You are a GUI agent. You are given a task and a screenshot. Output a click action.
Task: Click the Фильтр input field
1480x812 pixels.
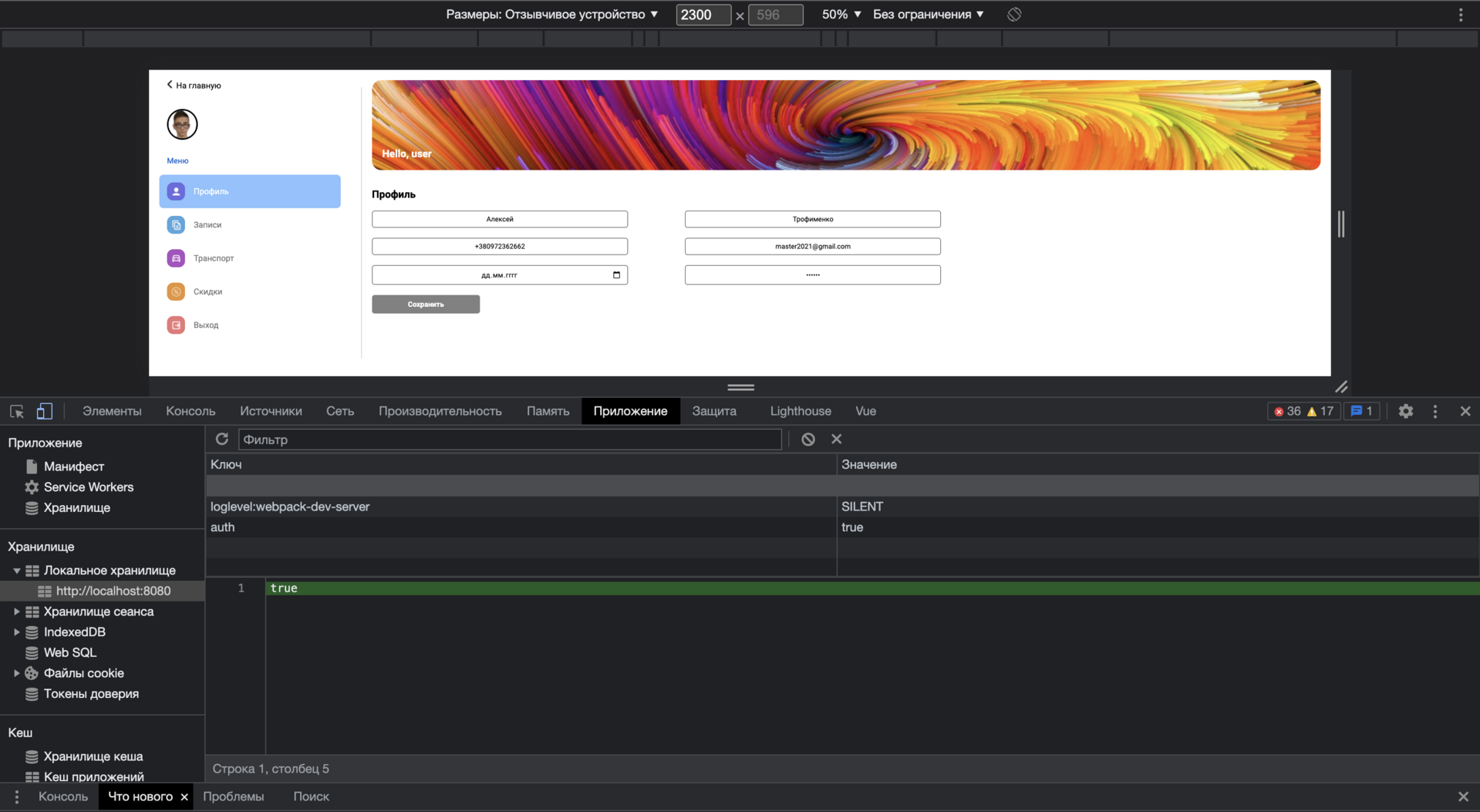pyautogui.click(x=510, y=440)
